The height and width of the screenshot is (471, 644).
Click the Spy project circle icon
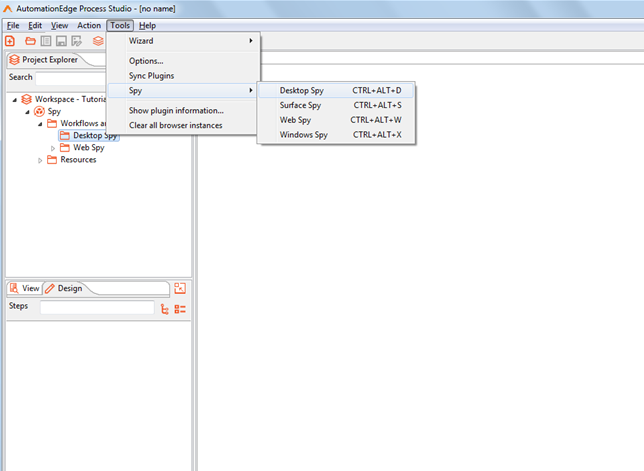point(39,111)
